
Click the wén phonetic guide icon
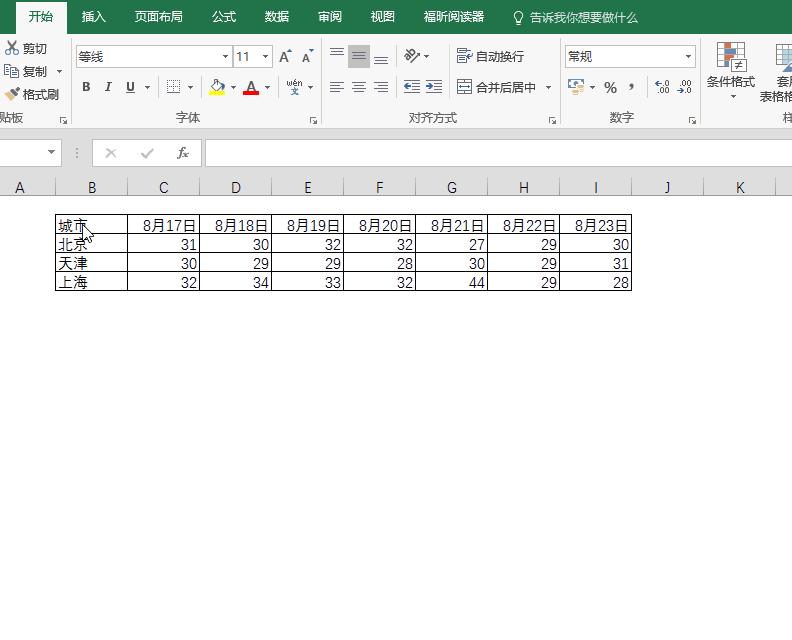(x=294, y=87)
